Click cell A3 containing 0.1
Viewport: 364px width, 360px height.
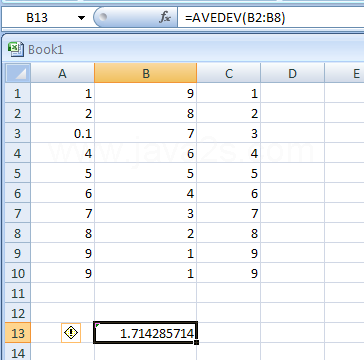tap(63, 133)
